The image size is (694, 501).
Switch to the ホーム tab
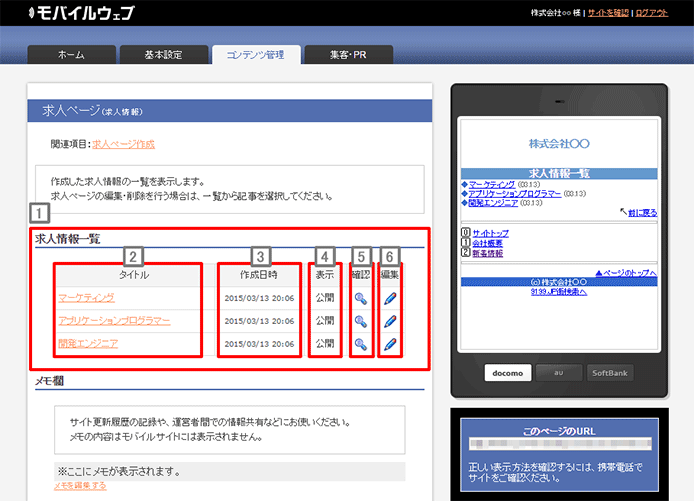71,55
